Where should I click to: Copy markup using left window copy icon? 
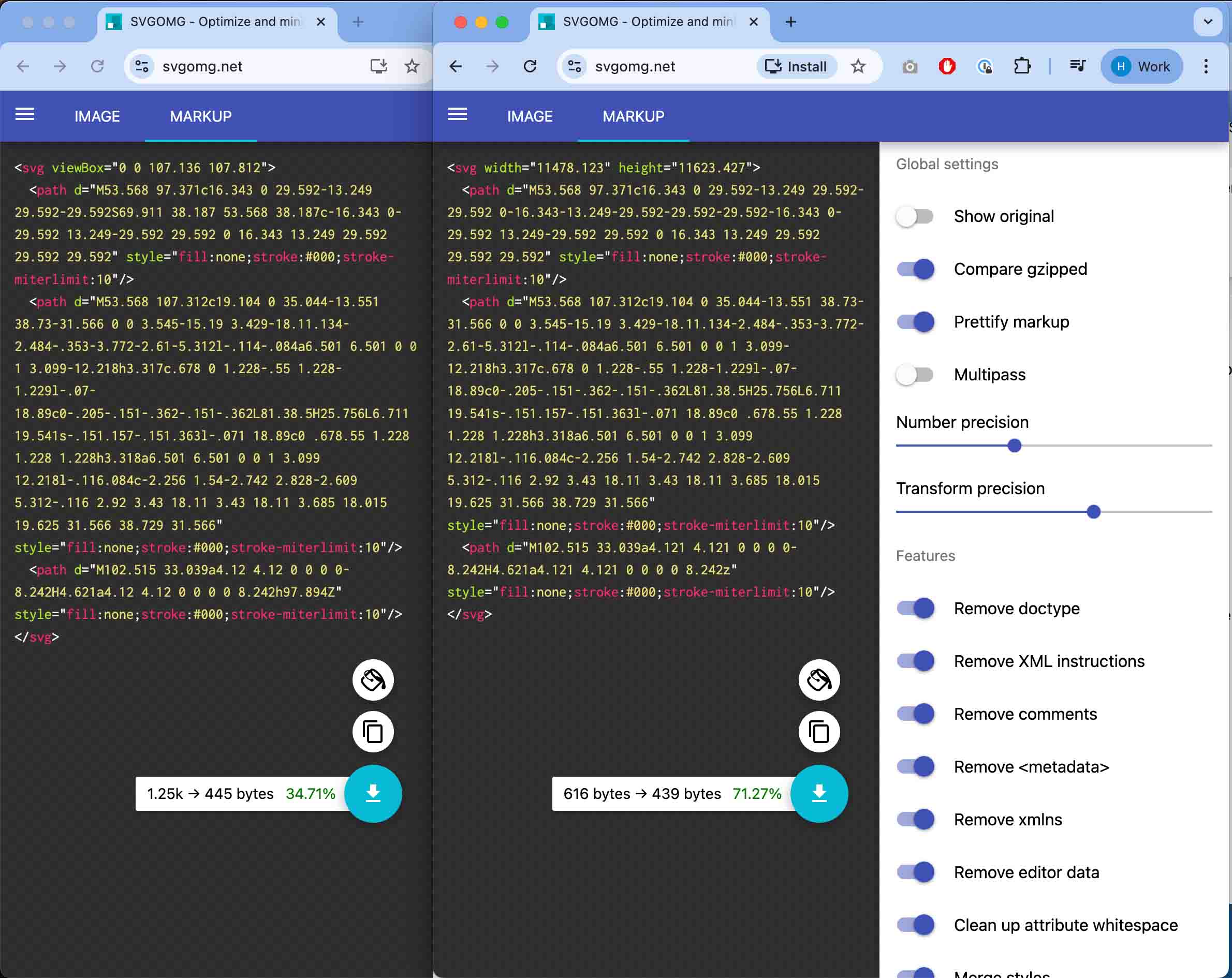tap(373, 732)
